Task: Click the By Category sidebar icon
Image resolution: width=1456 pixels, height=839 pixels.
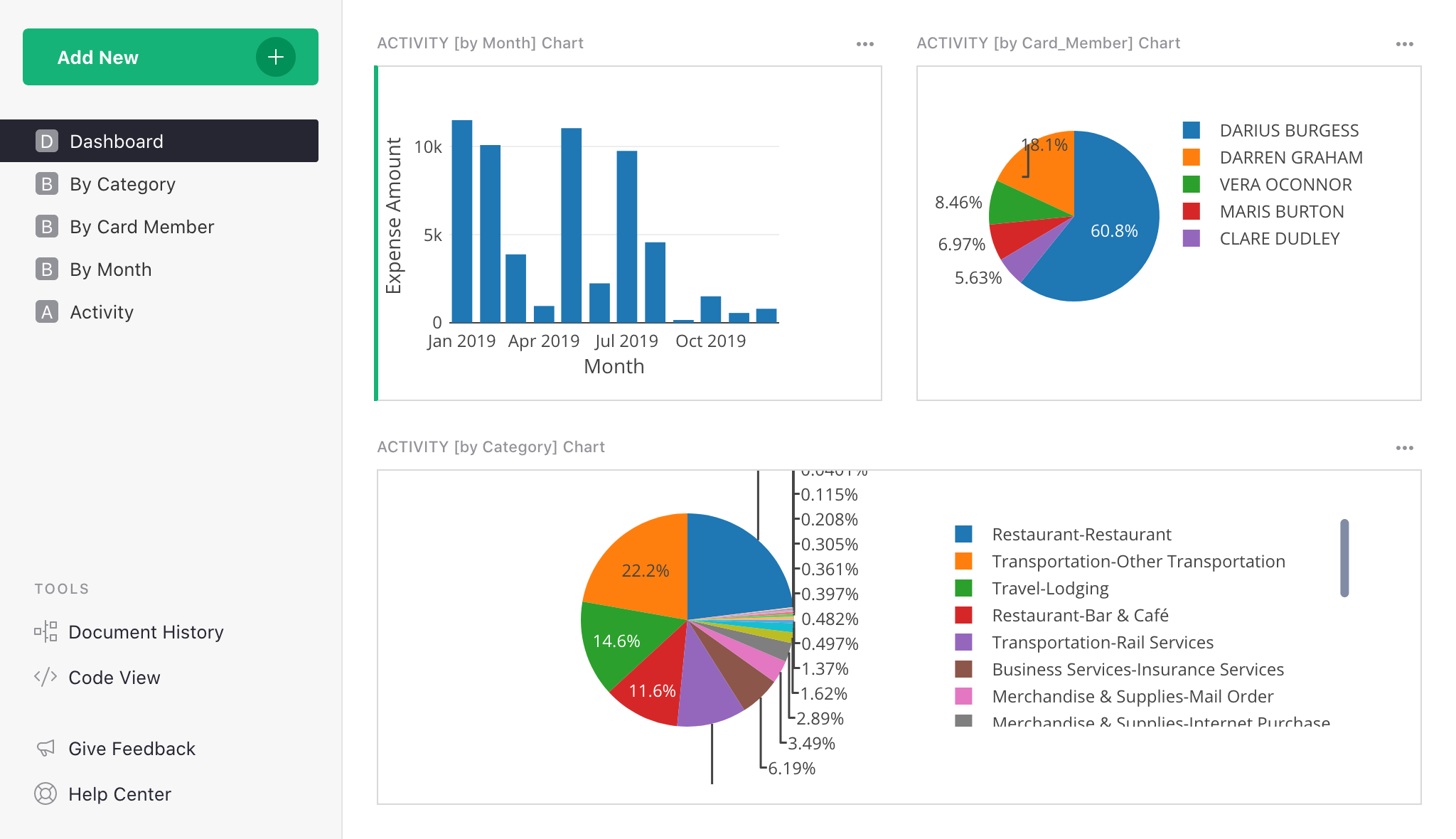Action: click(47, 183)
